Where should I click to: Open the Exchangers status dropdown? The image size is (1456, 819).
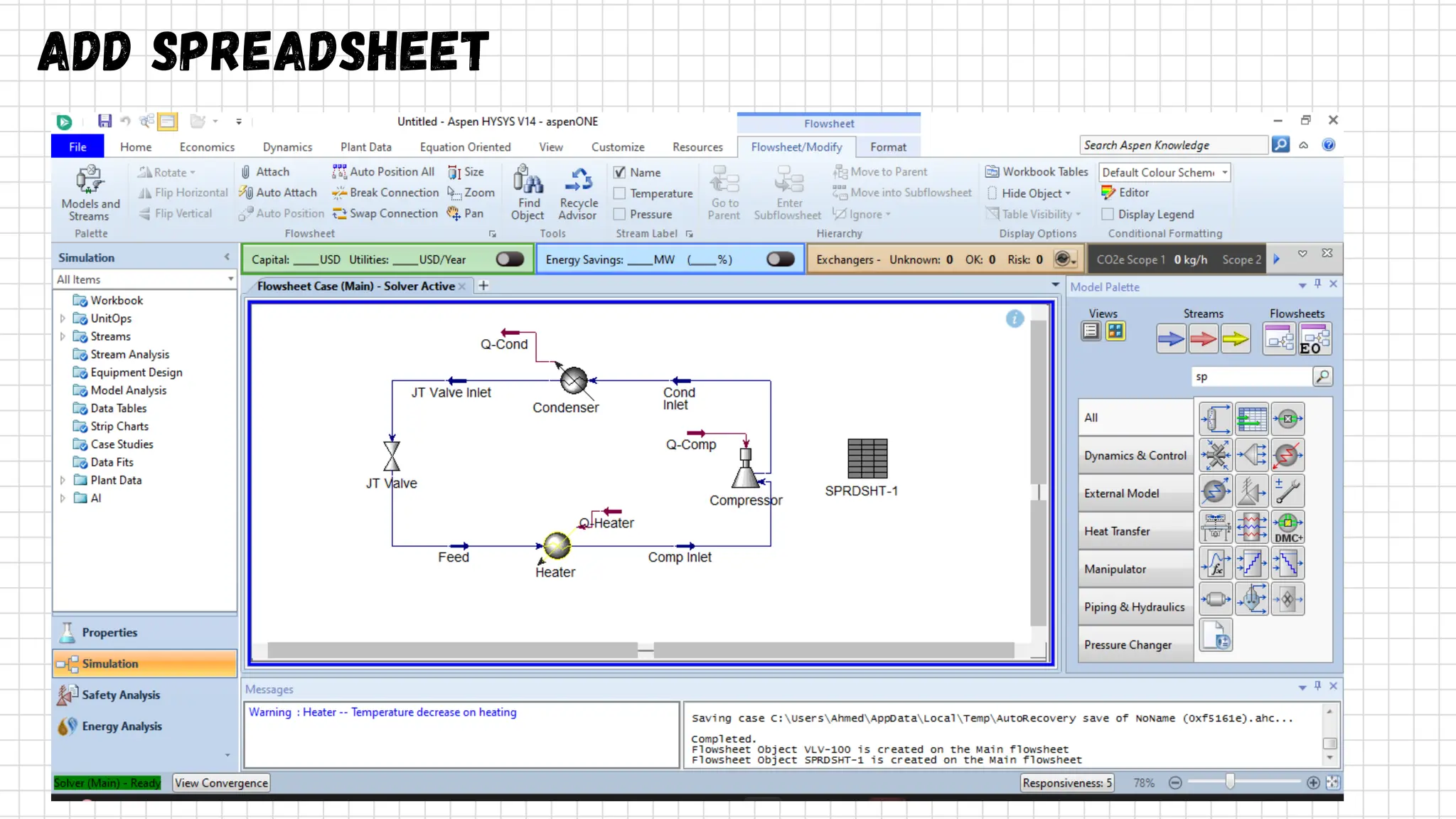pyautogui.click(x=1066, y=259)
